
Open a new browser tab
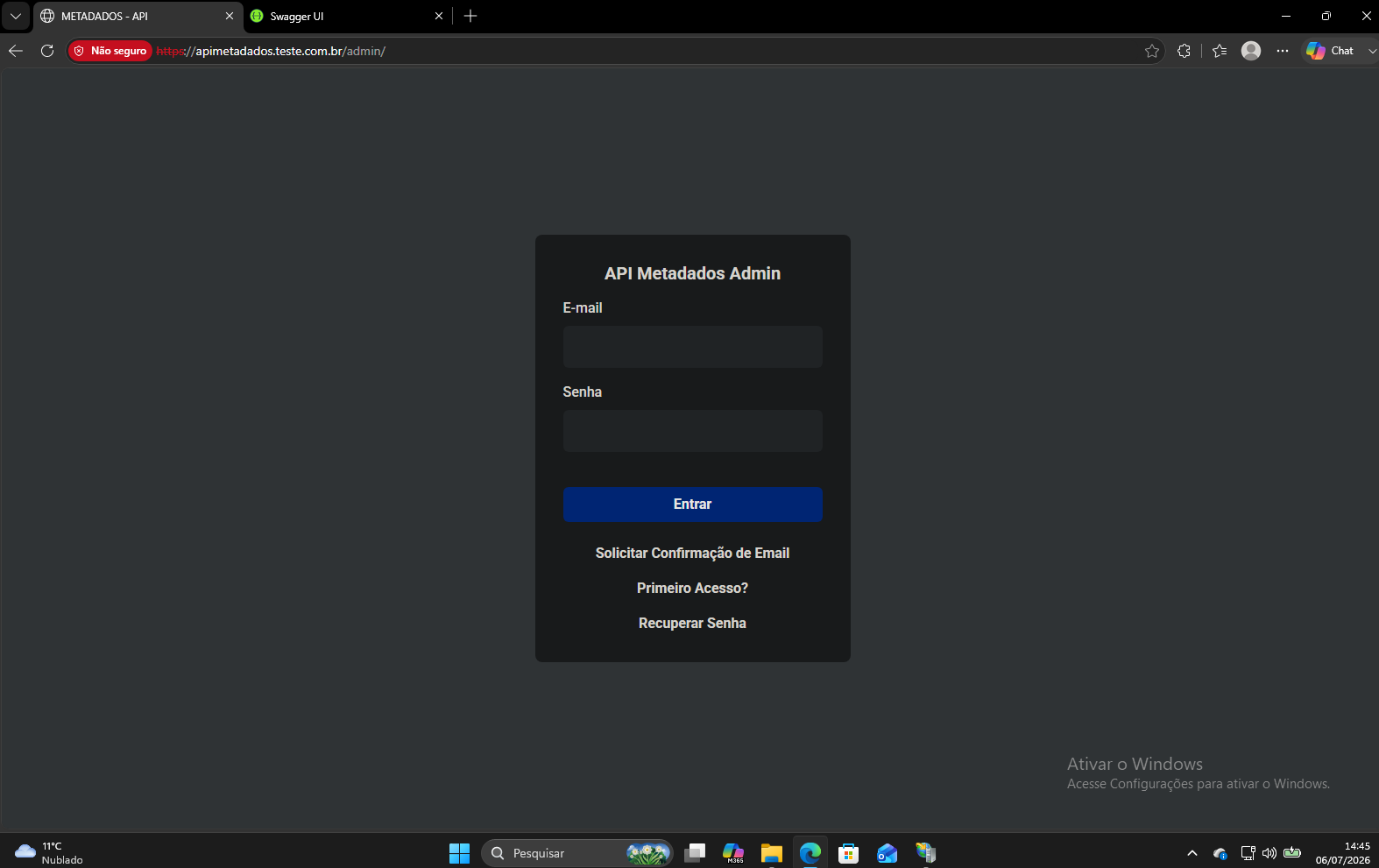(x=470, y=16)
